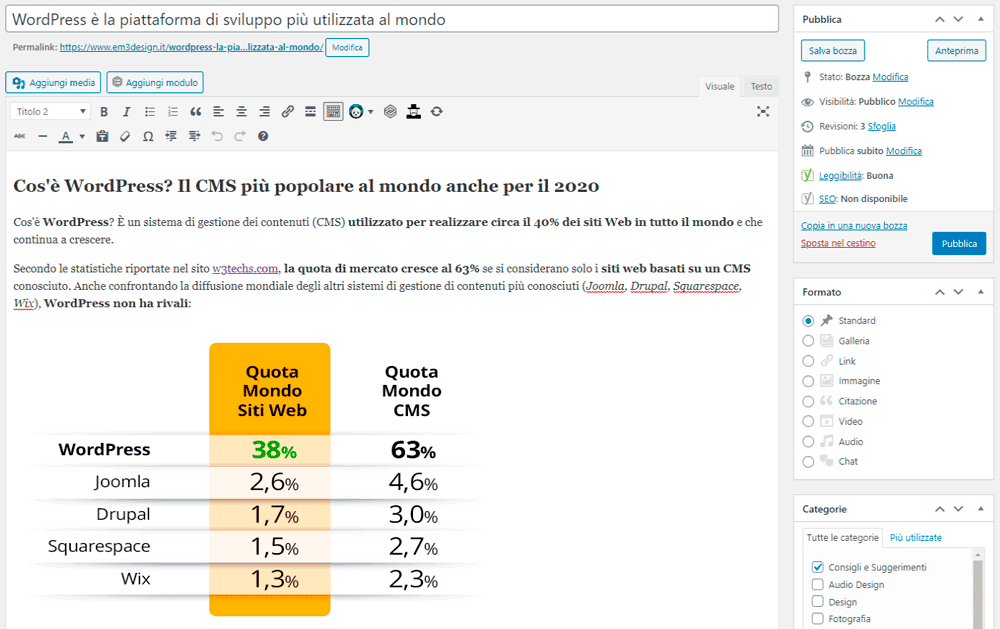Open the Più utilizzate categories tab

tap(915, 538)
